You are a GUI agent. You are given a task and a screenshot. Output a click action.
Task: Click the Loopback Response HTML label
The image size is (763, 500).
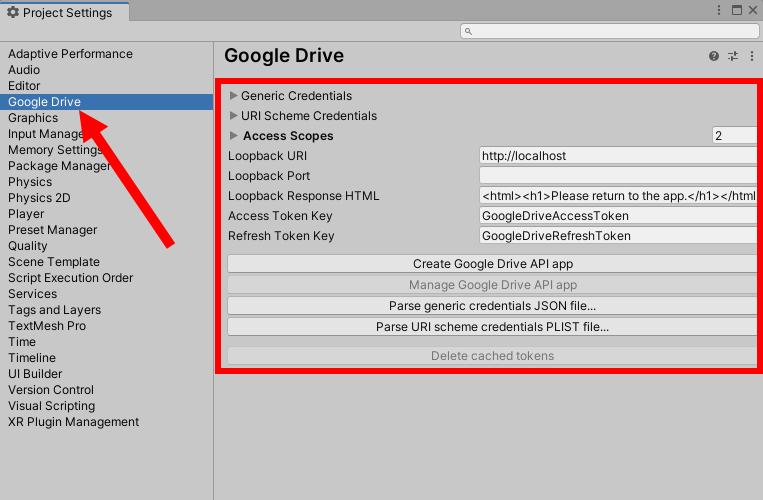click(x=303, y=196)
